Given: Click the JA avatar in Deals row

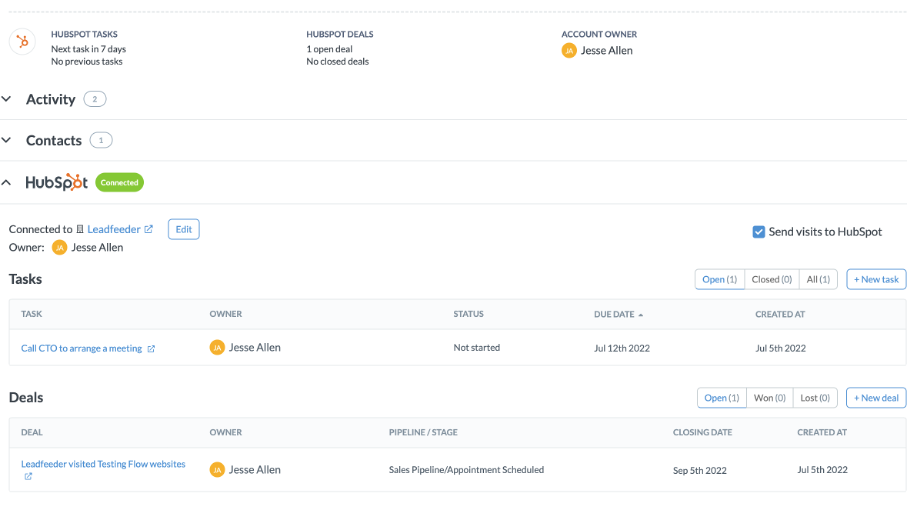Looking at the screenshot, I should (x=217, y=470).
